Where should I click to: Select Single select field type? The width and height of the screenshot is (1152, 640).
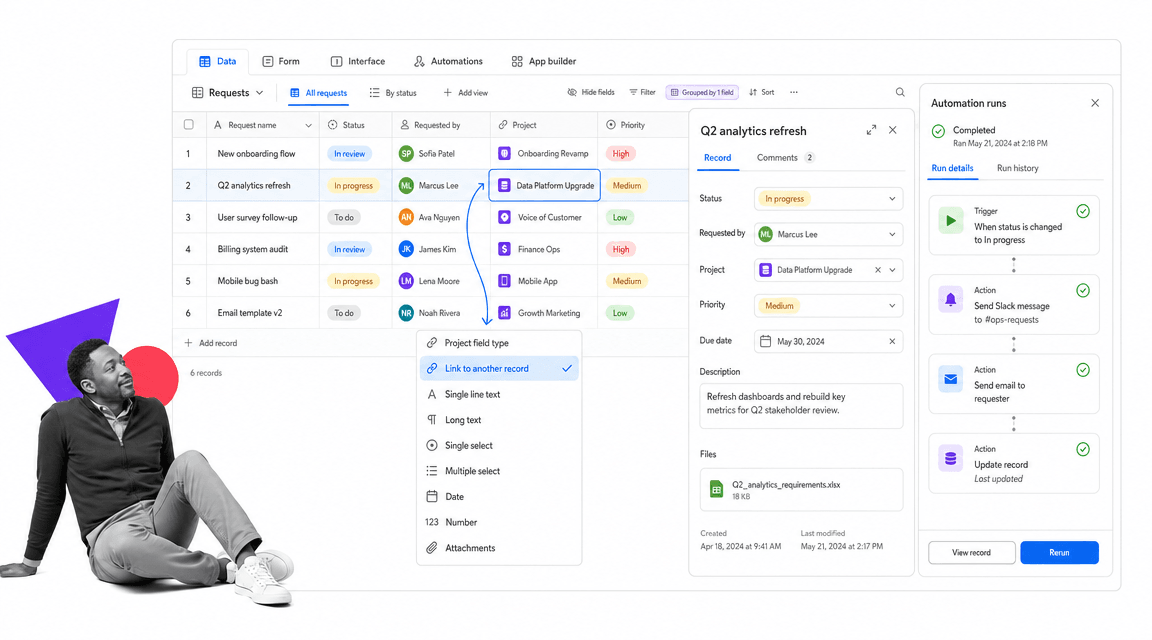point(500,446)
